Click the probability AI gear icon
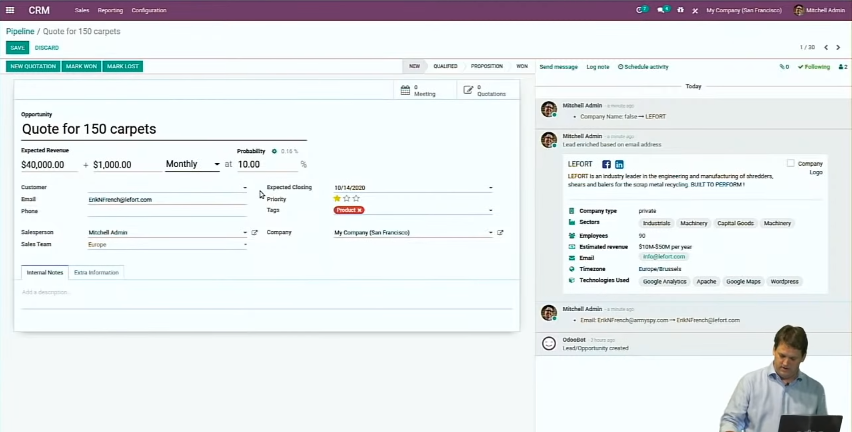Screen dimensions: 852x432 274,151
